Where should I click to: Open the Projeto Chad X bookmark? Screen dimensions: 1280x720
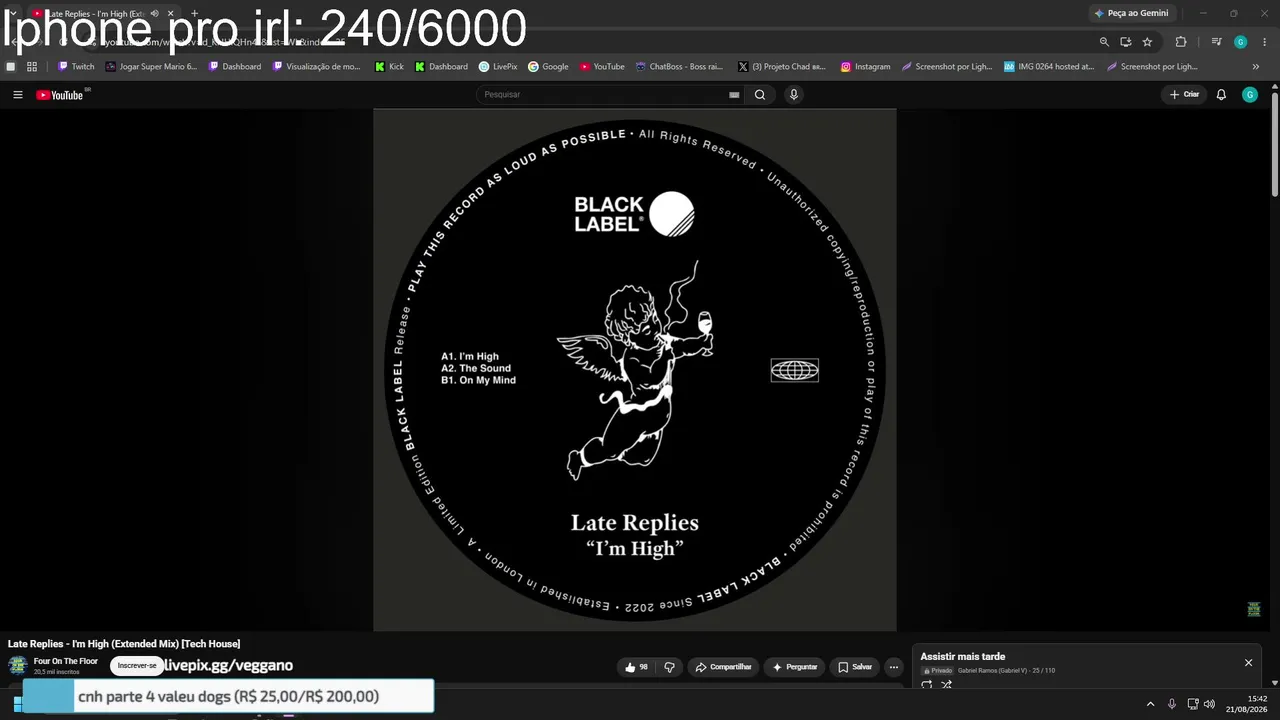[782, 67]
